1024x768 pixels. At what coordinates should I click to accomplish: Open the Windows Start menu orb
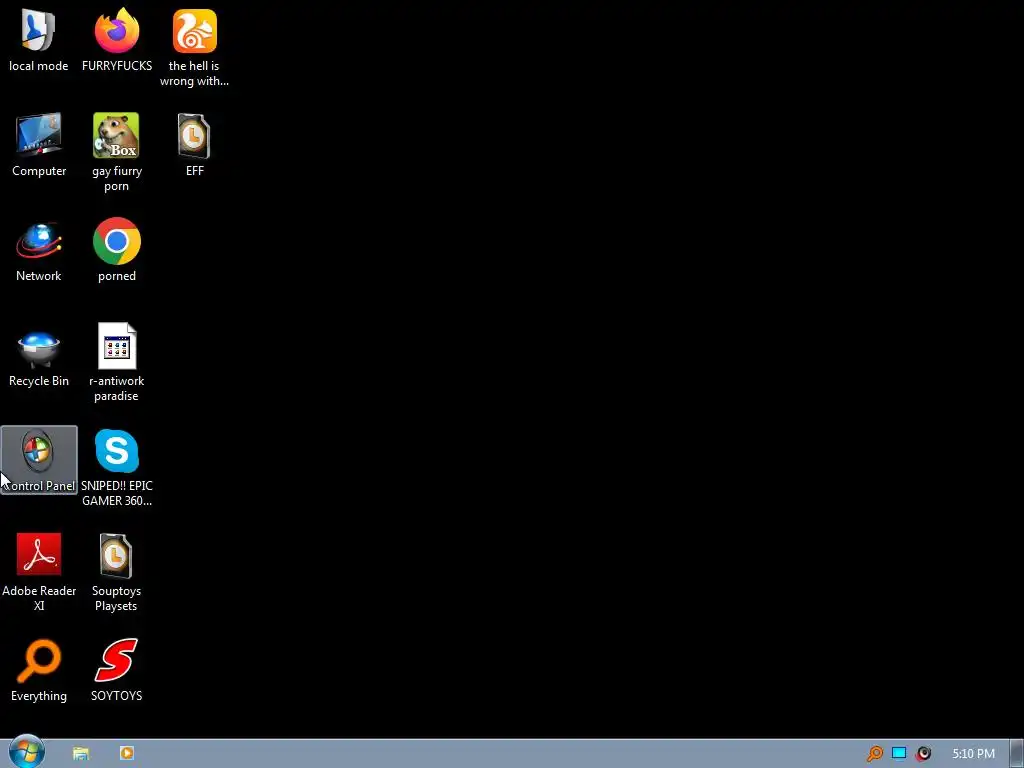[27, 752]
